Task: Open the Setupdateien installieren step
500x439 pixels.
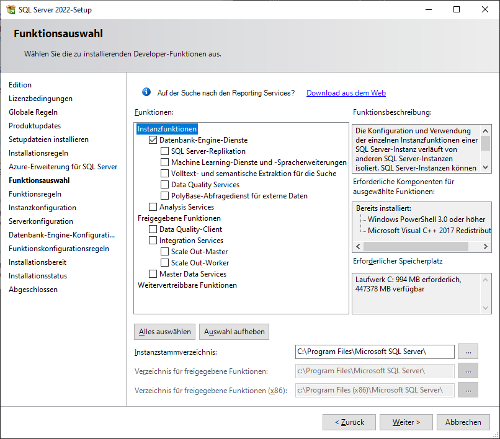Action: 48,139
